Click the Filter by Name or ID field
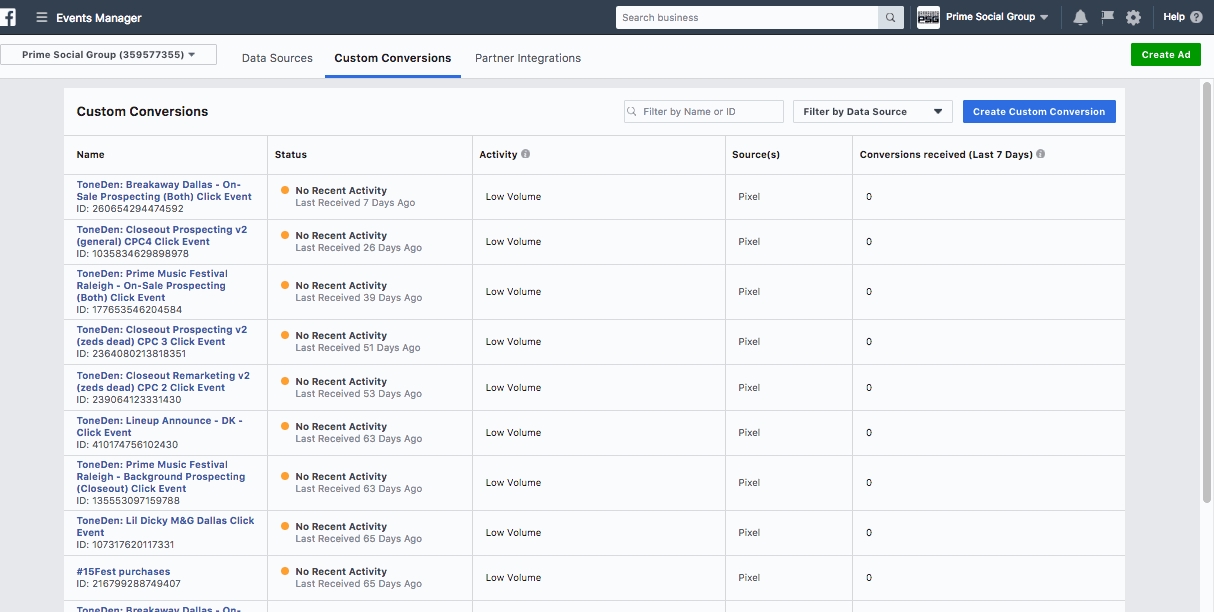This screenshot has width=1214, height=612. 704,112
